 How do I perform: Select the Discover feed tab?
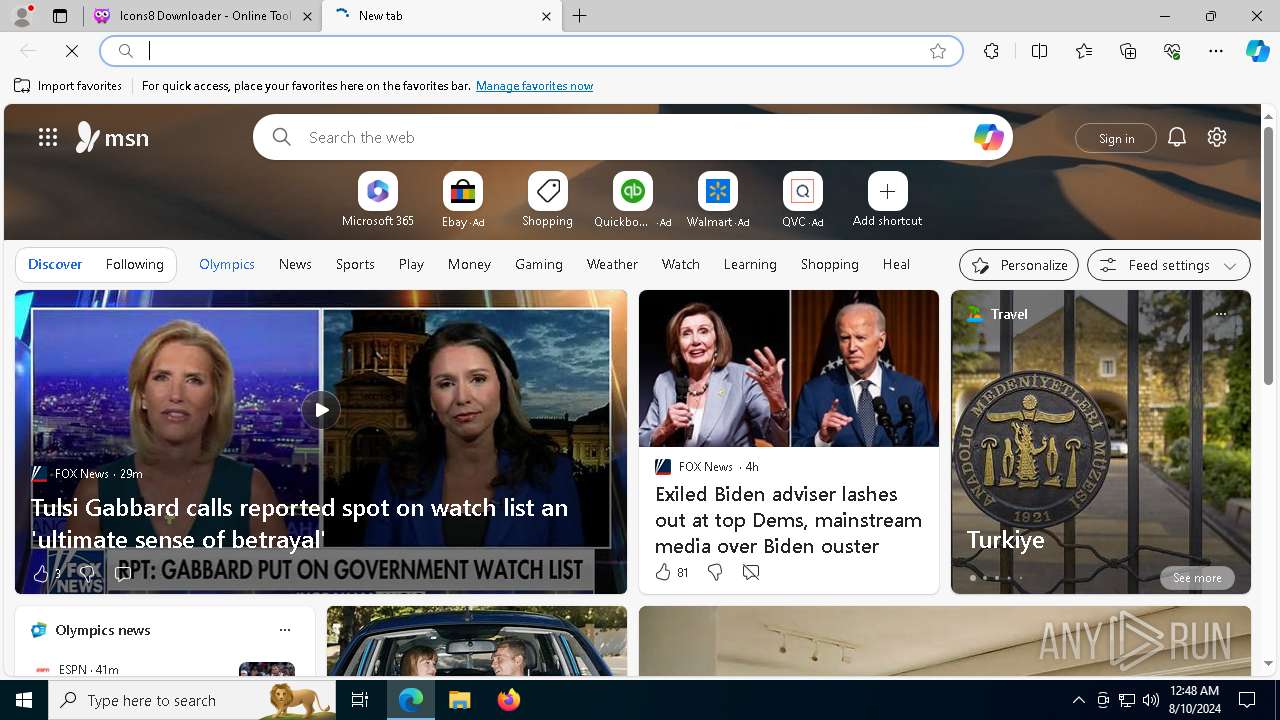pyautogui.click(x=55, y=264)
